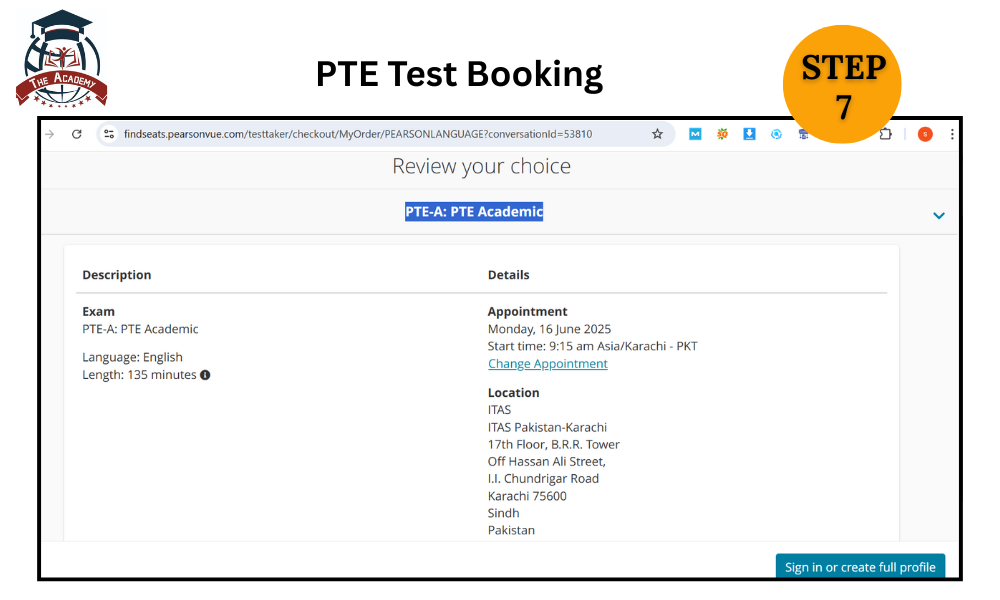Click the I.I. Chundrigar Road text
1000x600 pixels.
pos(543,479)
